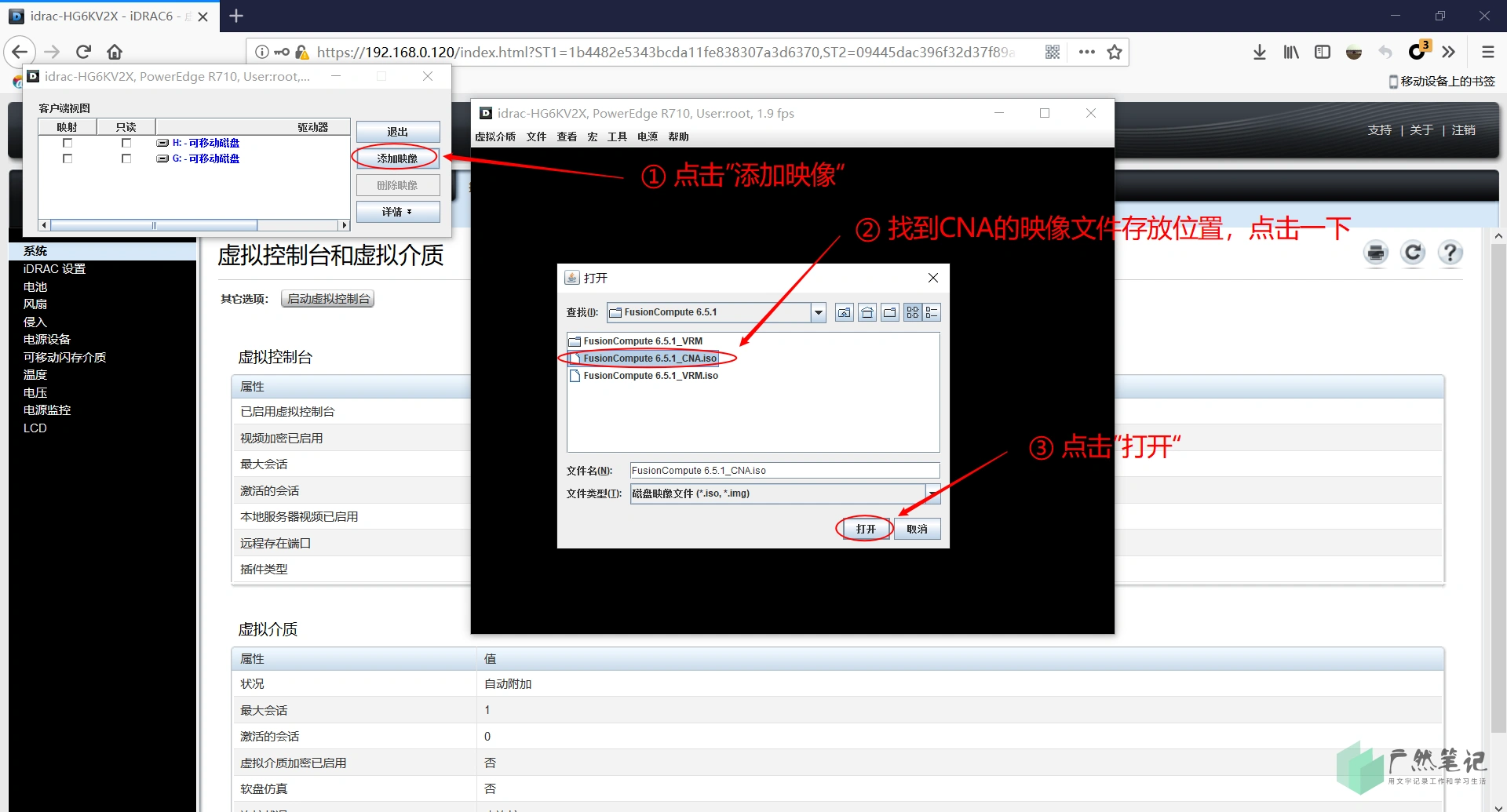Click the 启动虚拟控制台 button
This screenshot has height=812, width=1507.
328,299
